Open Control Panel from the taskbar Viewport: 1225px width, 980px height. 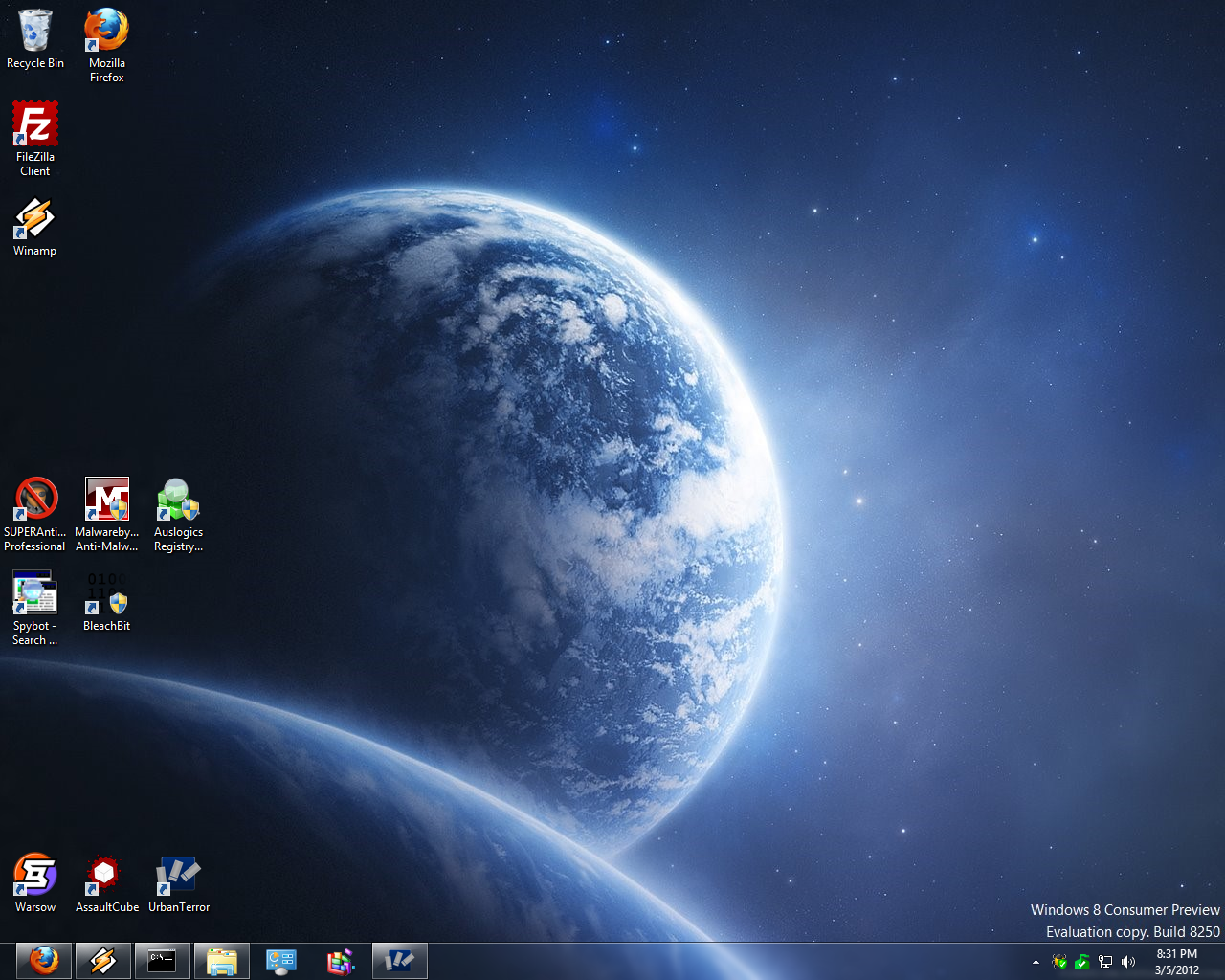pos(281,961)
